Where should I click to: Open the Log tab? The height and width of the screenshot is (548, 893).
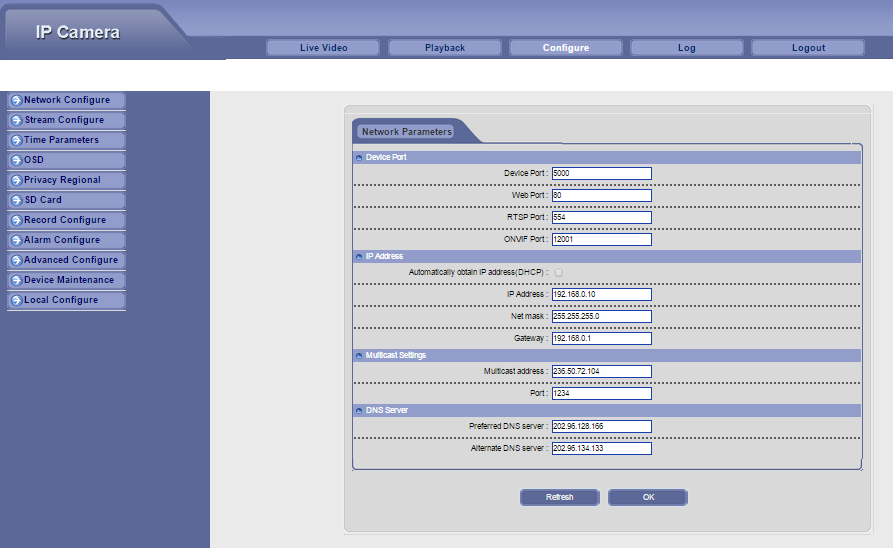click(x=686, y=48)
